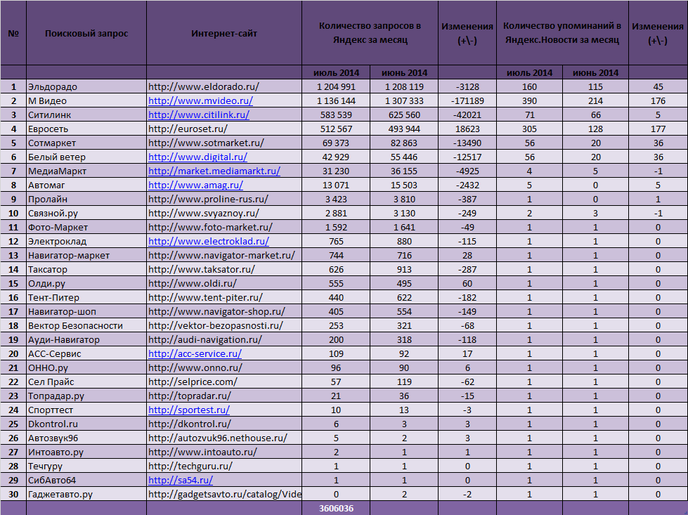Open the acc-service.ru hyperlink

(x=195, y=353)
